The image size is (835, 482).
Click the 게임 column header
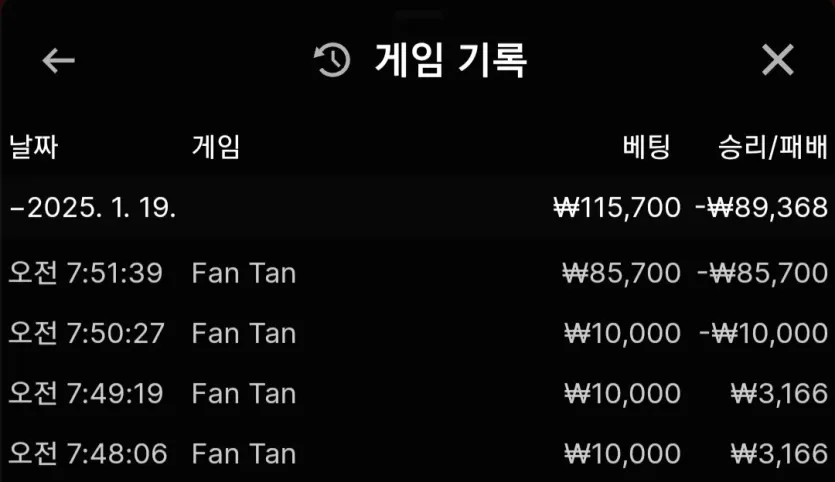pyautogui.click(x=216, y=147)
